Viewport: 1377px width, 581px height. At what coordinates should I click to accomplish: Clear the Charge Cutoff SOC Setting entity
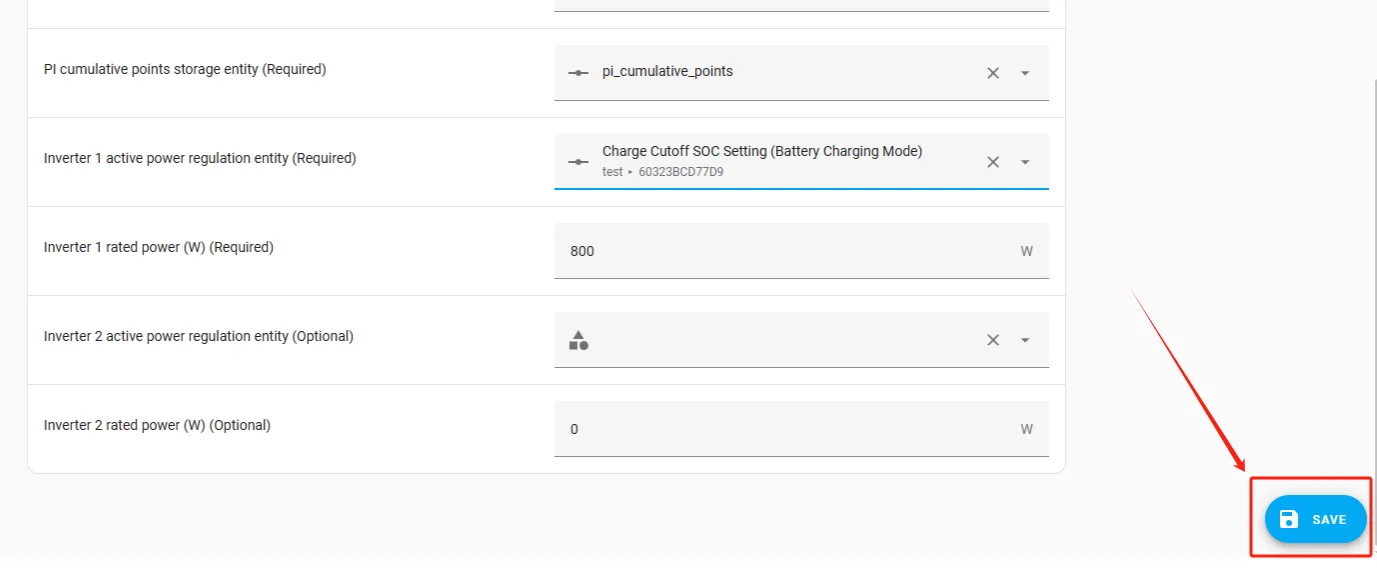(x=993, y=162)
